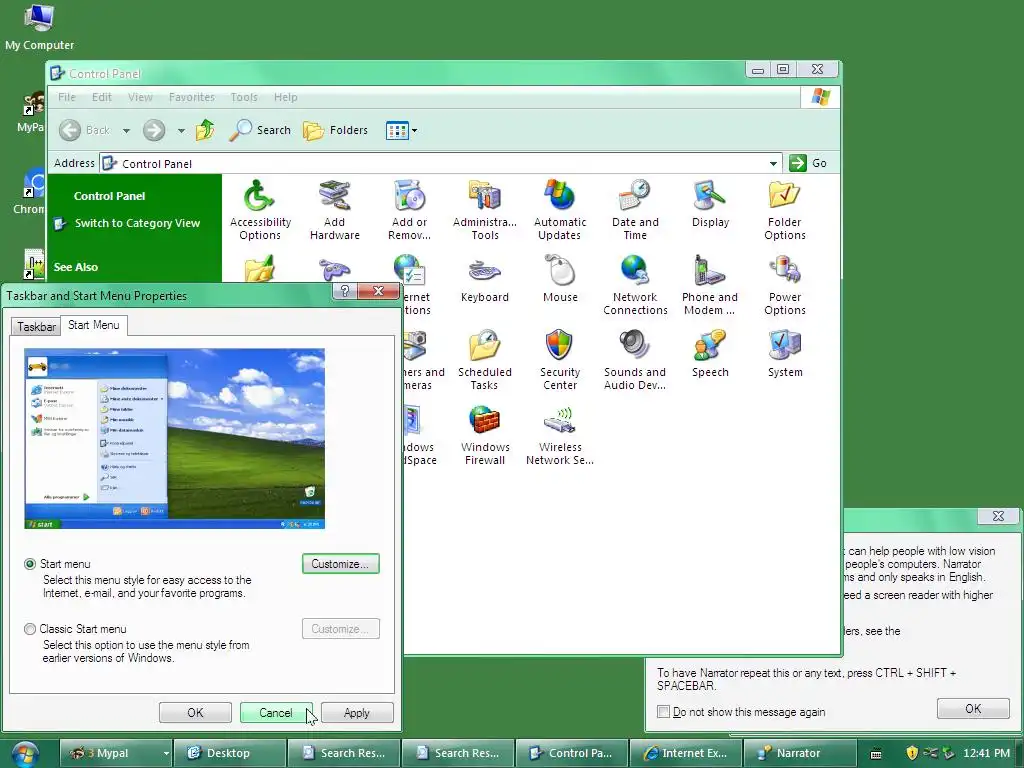Switch to Narrator taskbar button
This screenshot has width=1024, height=768.
click(799, 753)
